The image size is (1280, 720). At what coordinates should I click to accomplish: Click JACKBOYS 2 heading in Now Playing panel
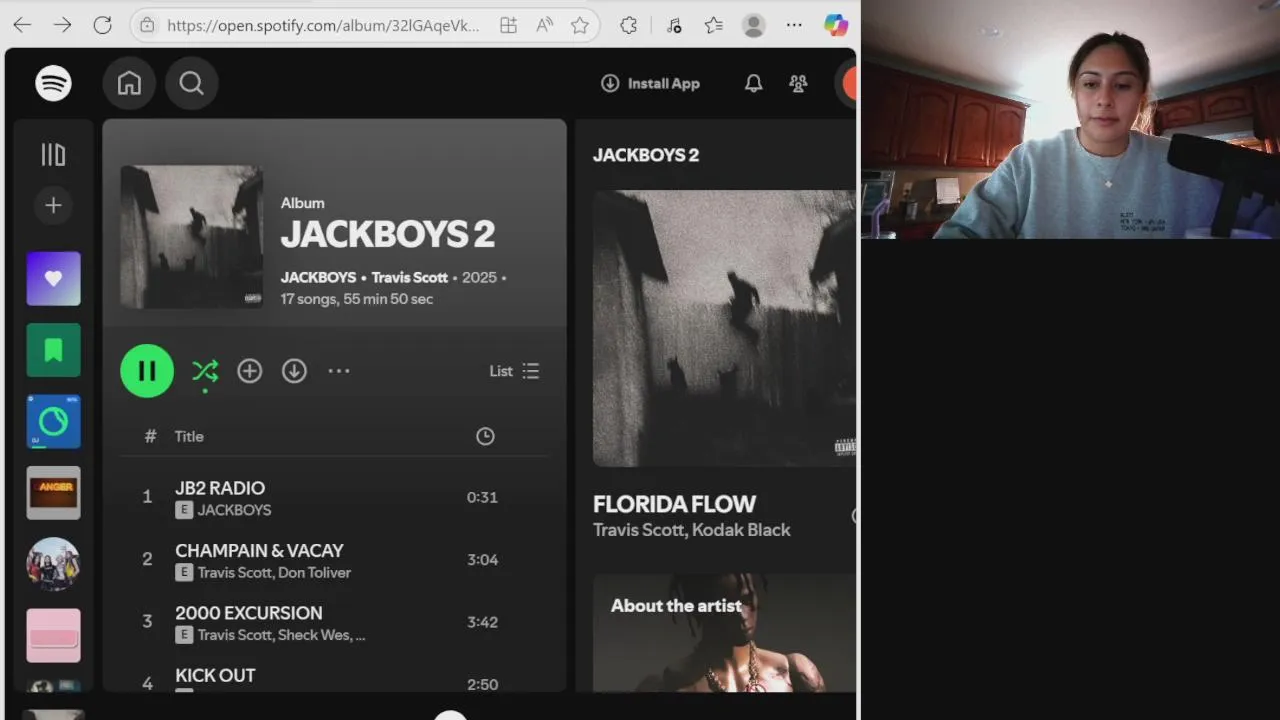(x=646, y=155)
